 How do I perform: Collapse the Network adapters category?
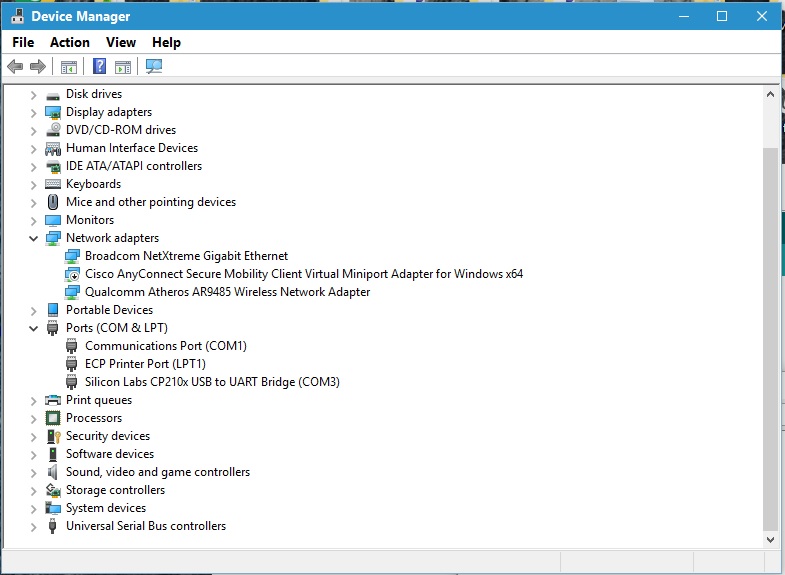point(33,238)
